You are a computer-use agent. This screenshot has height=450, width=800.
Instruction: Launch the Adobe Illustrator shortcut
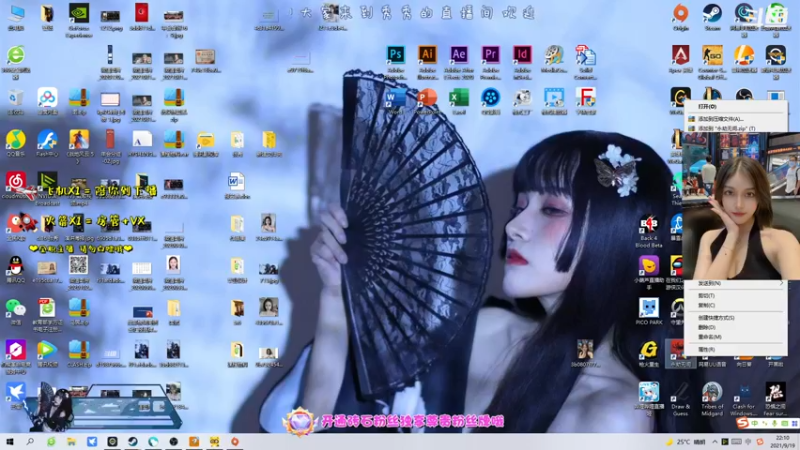pyautogui.click(x=427, y=55)
